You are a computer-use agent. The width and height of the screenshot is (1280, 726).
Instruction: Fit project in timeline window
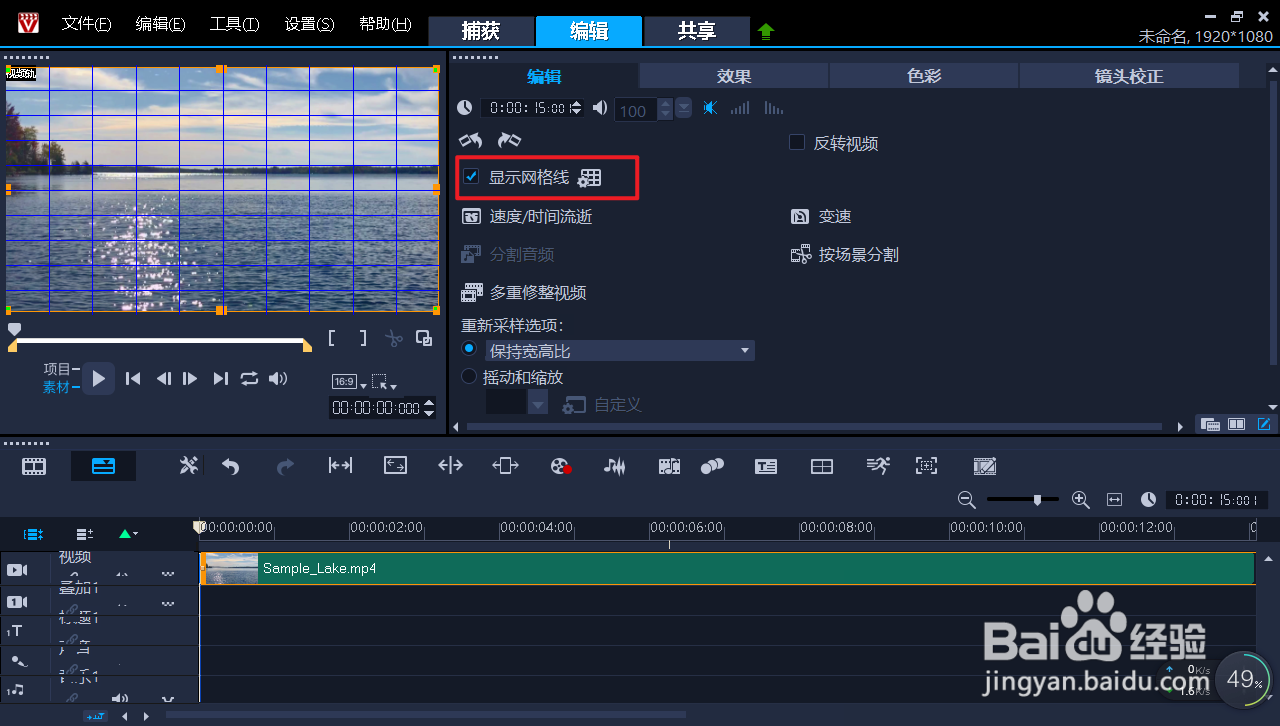coord(1115,499)
